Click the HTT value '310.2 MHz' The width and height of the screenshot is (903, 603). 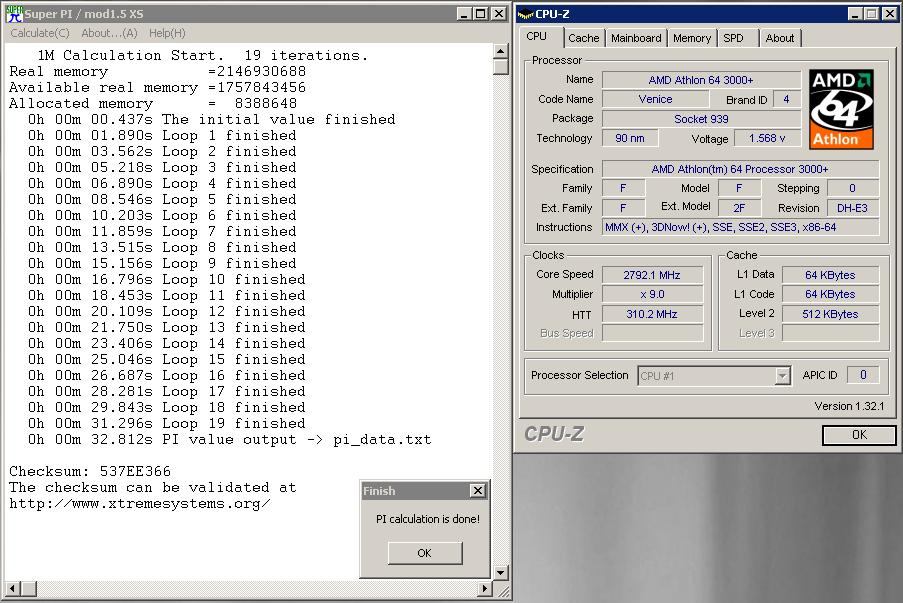point(652,314)
